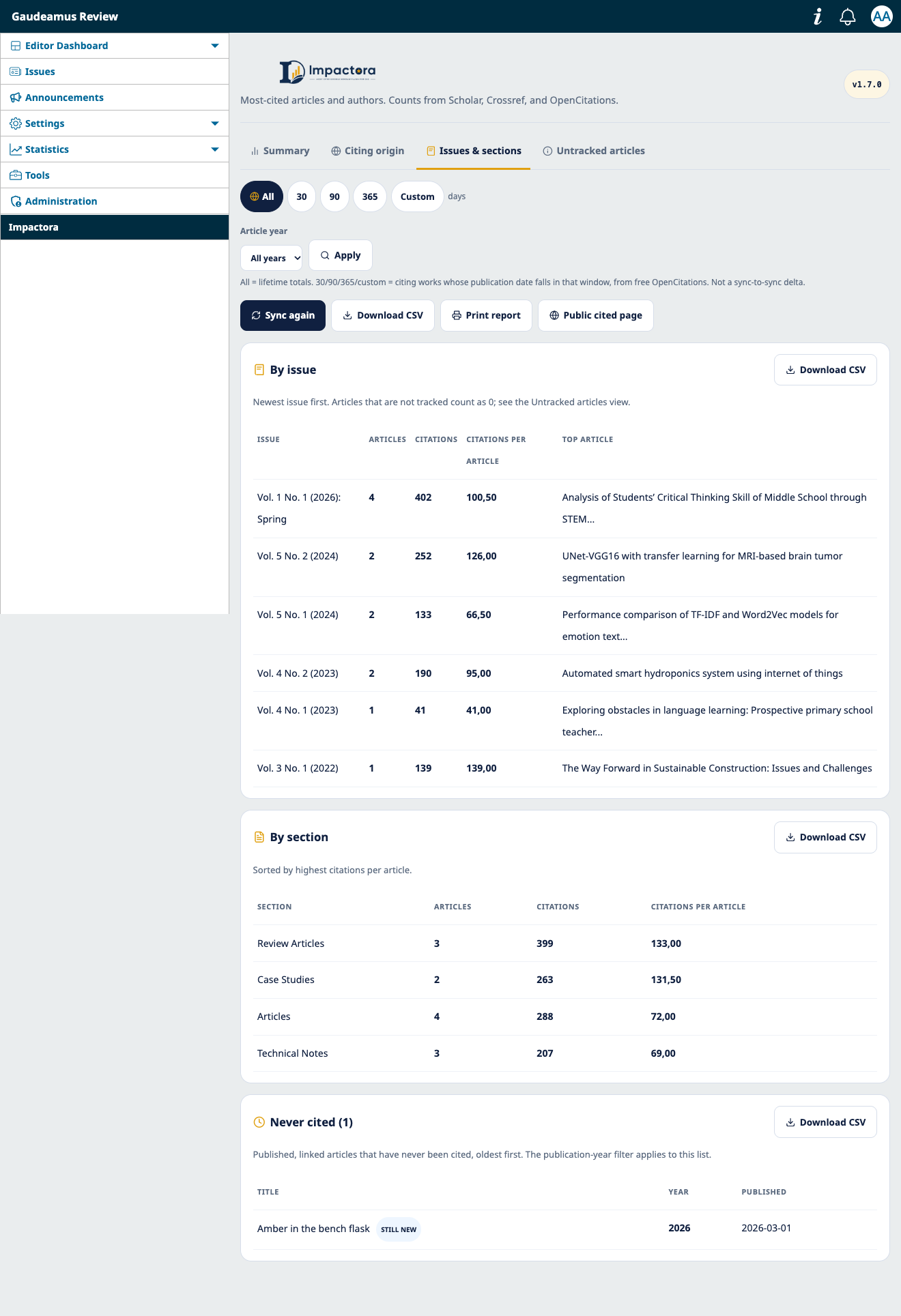Click the Apply filter button
Screen dimensions: 901x1316
(x=341, y=255)
